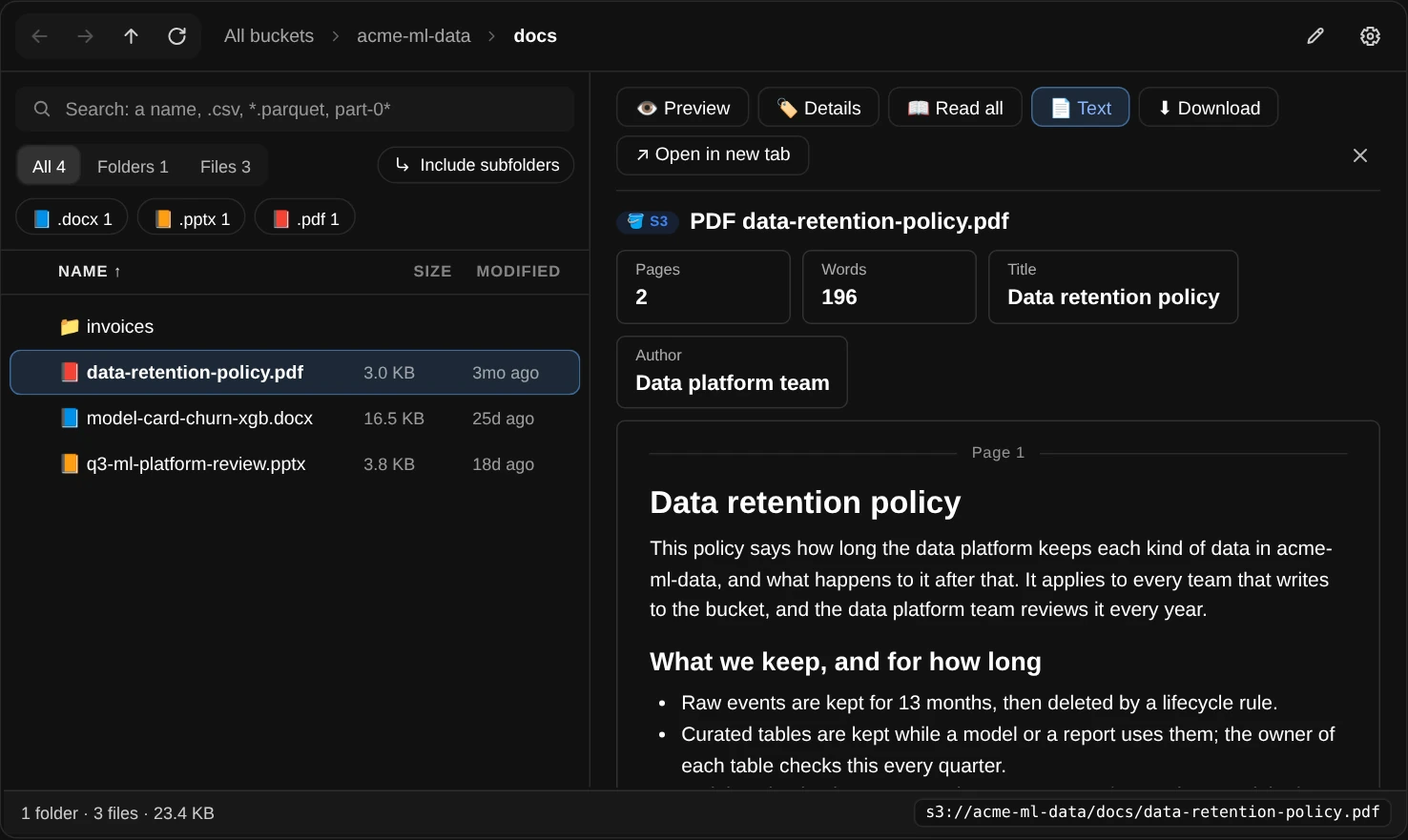
Task: Refresh the docs folder listing
Action: click(x=176, y=36)
